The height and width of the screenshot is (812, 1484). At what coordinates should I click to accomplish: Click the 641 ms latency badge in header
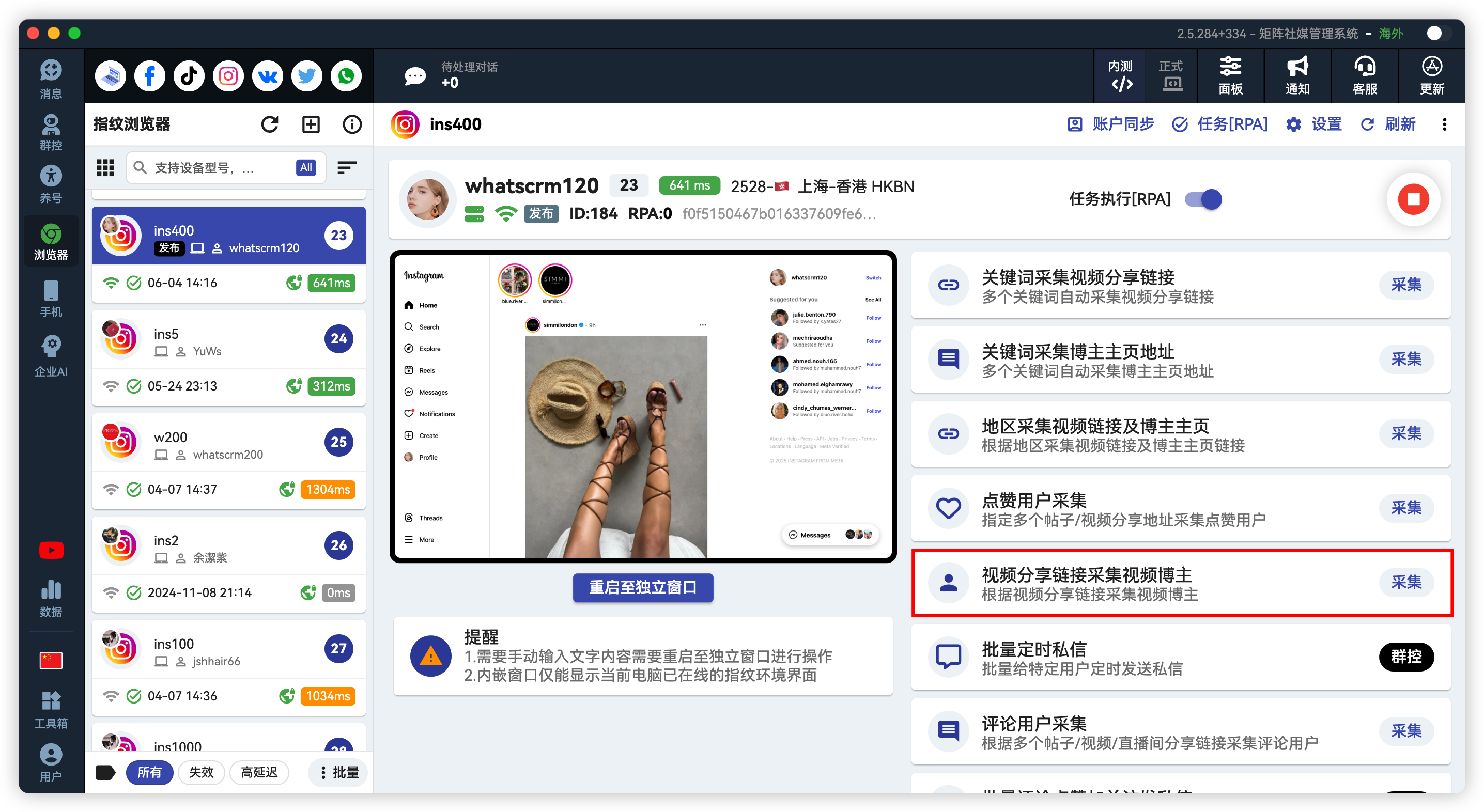click(689, 185)
